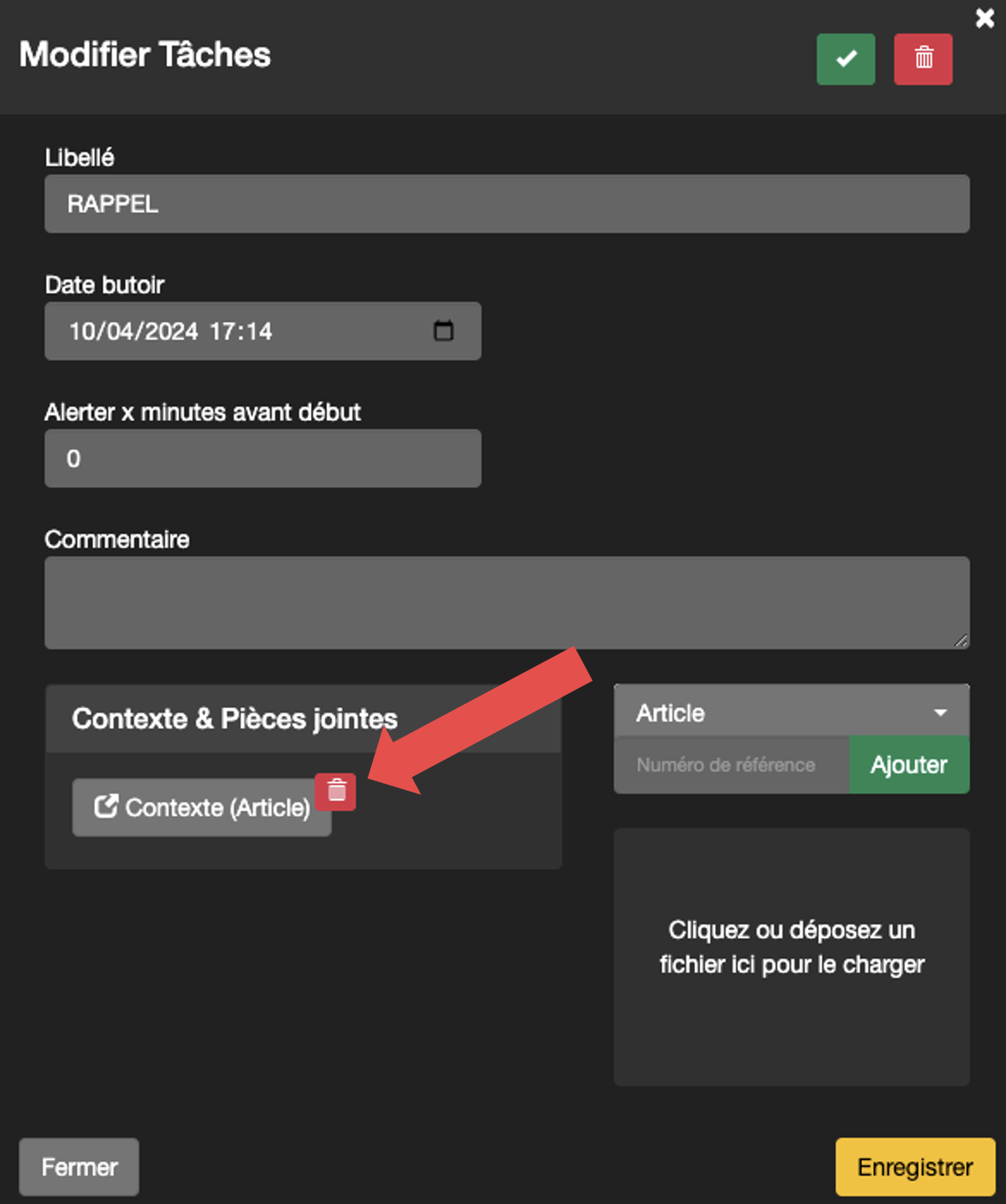Select the time 17:14 in the deadline field
Viewport: 1006px width, 1204px height.
tap(240, 332)
